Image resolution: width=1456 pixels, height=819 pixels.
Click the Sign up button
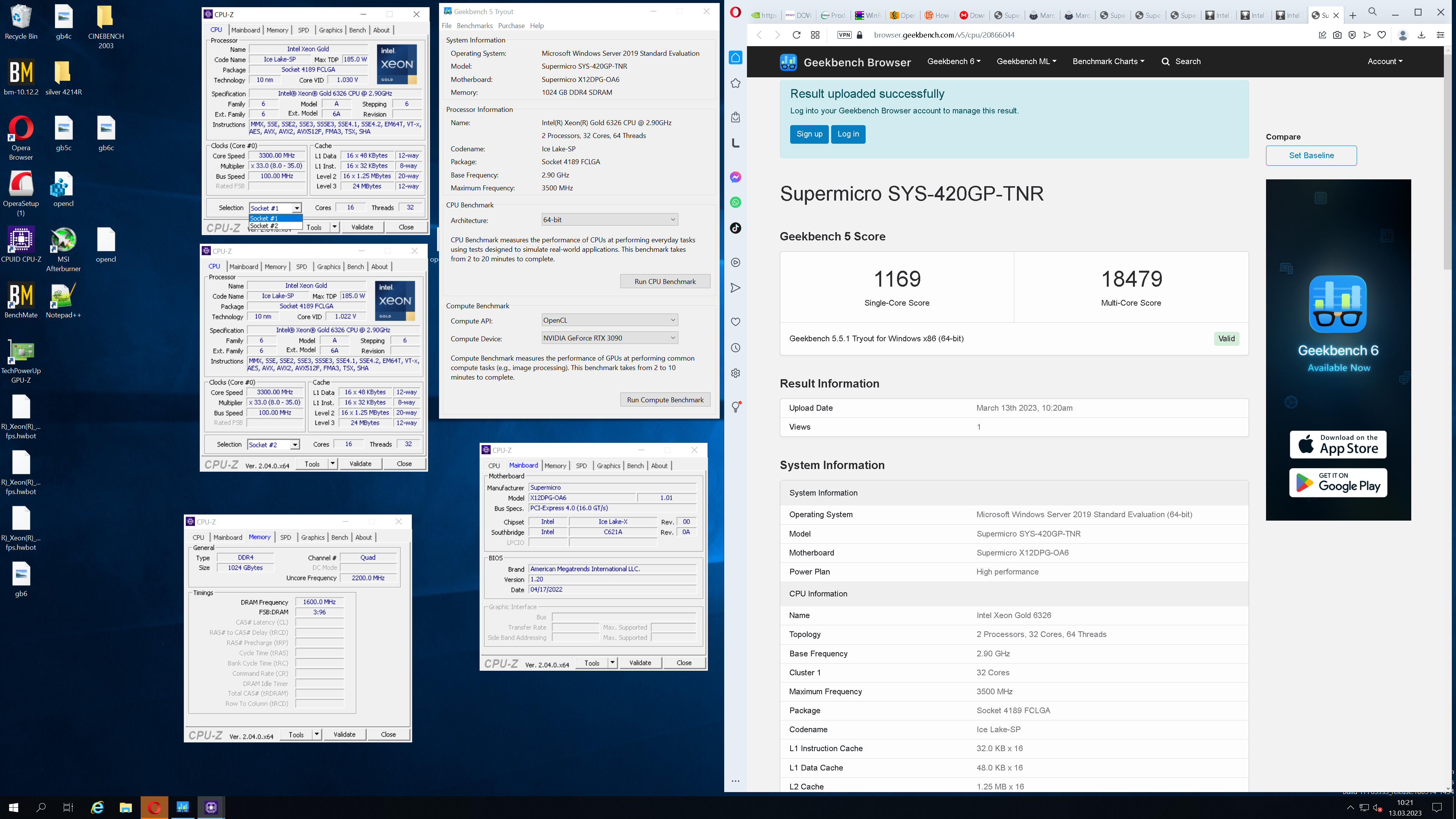point(809,134)
